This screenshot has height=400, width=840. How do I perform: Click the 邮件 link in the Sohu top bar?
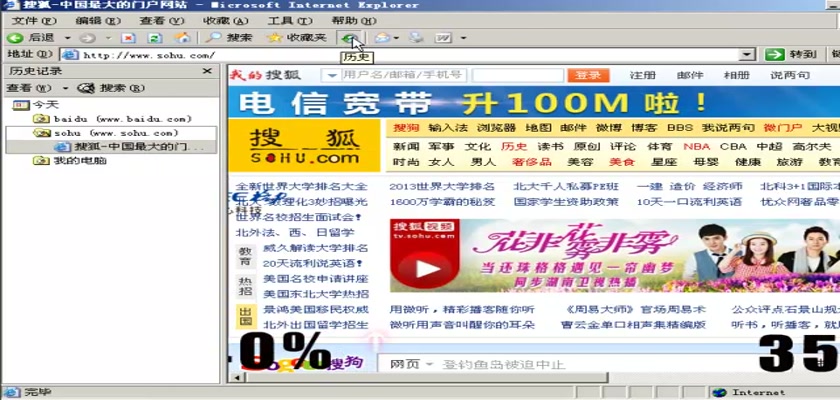coord(690,75)
